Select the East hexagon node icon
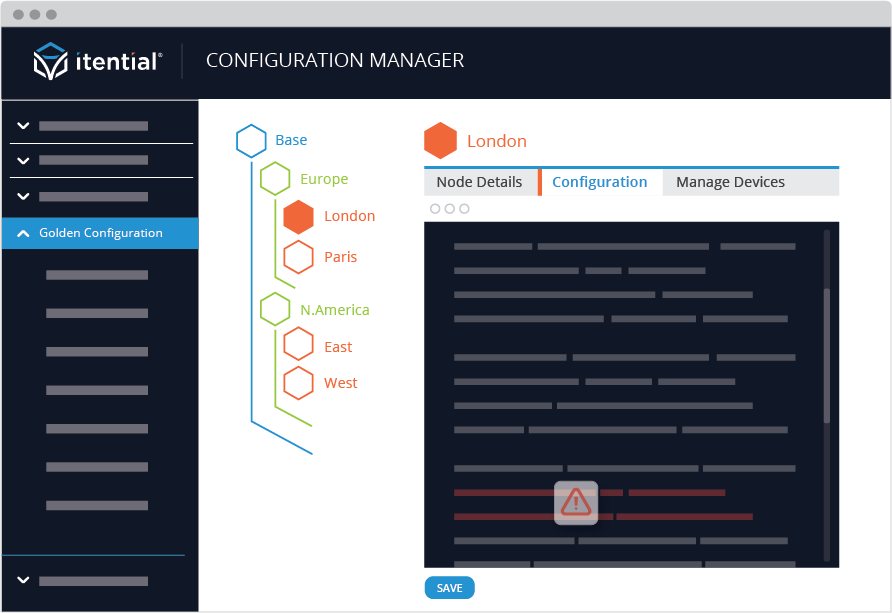 [298, 345]
